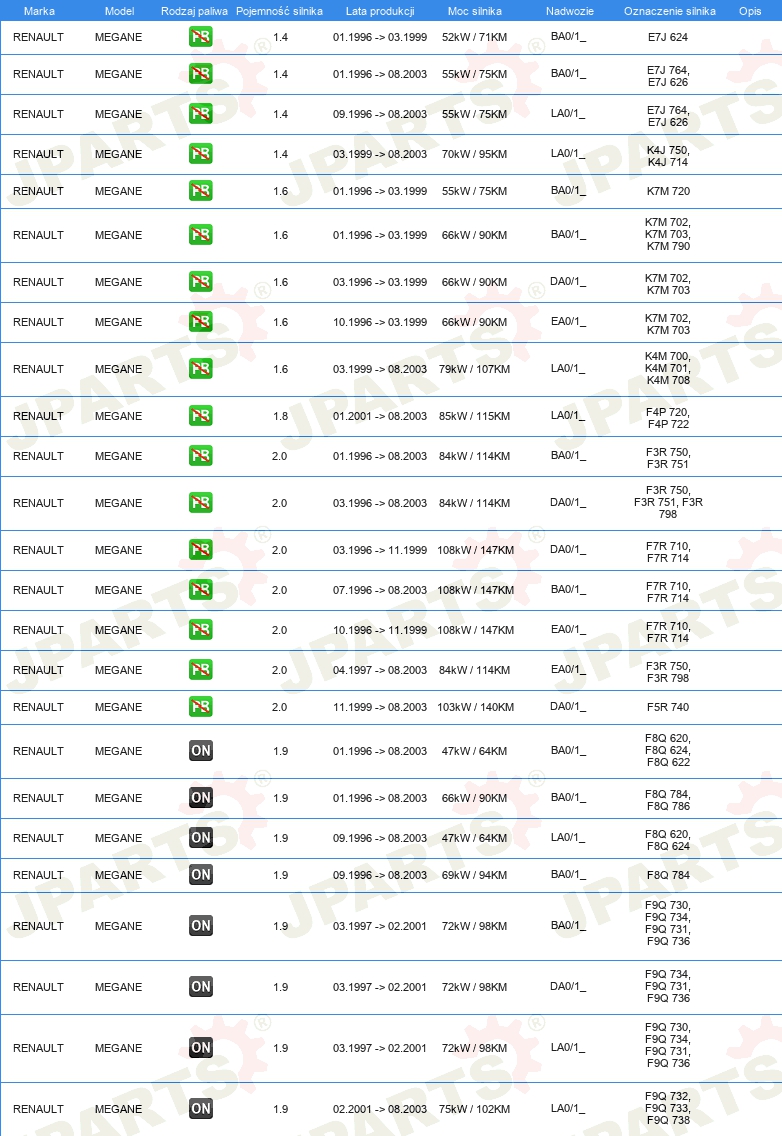Select the date range 04.1997 -> 08.2003

[380, 670]
